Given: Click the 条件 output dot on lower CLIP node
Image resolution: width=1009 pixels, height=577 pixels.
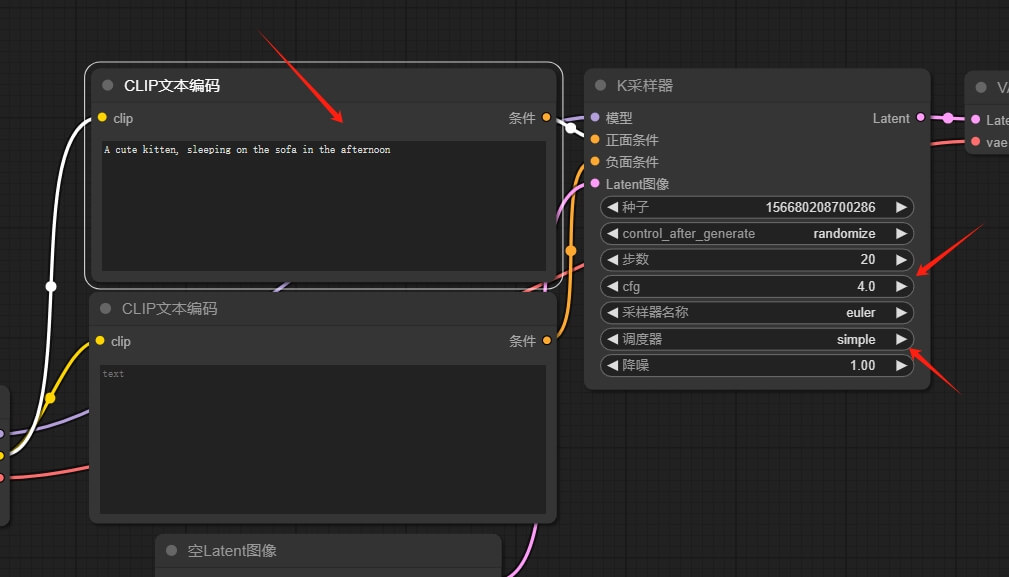Looking at the screenshot, I should click(x=546, y=341).
